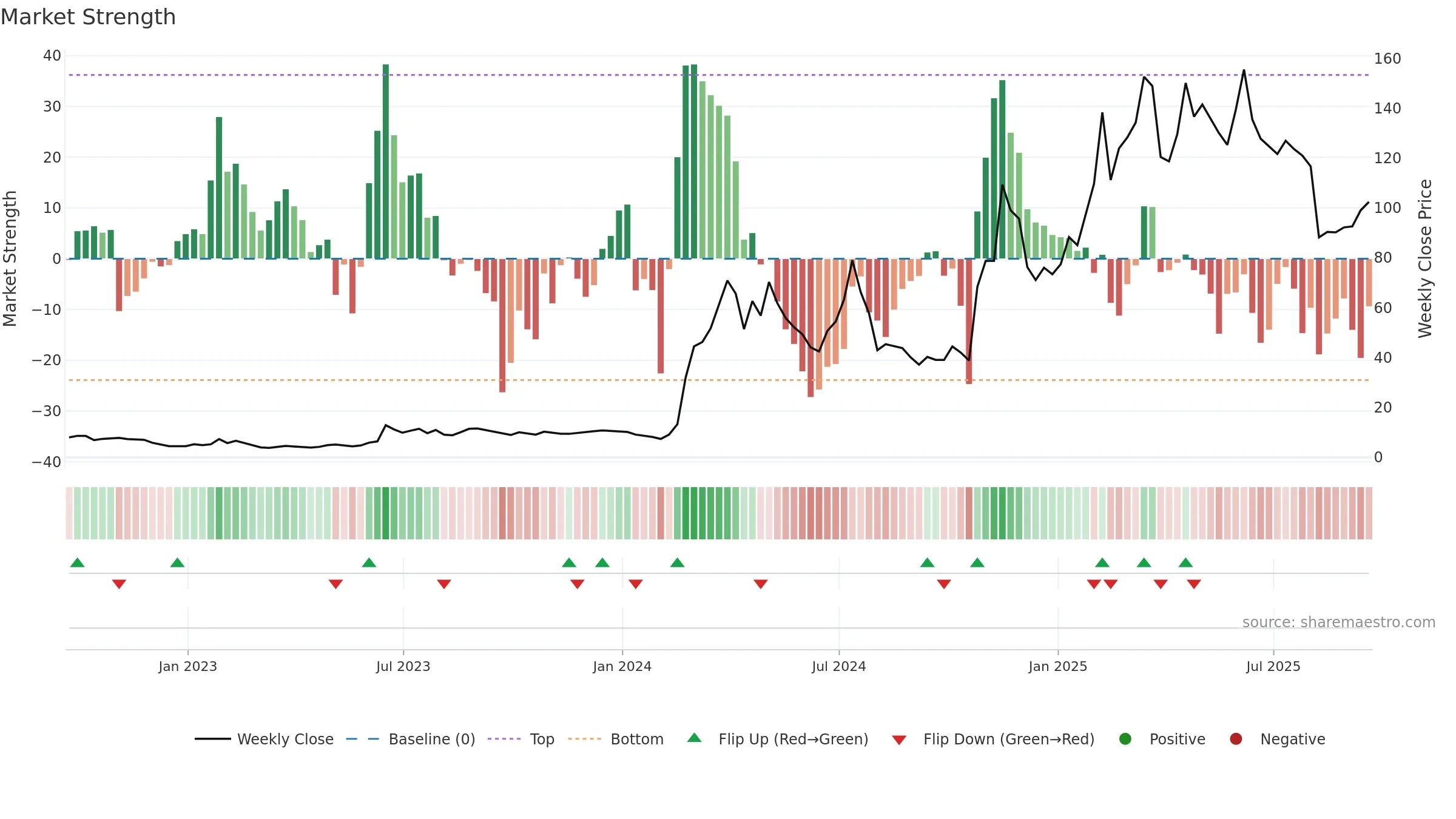1456x819 pixels.
Task: Click the '−30' tick on the left axis
Action: (47, 411)
